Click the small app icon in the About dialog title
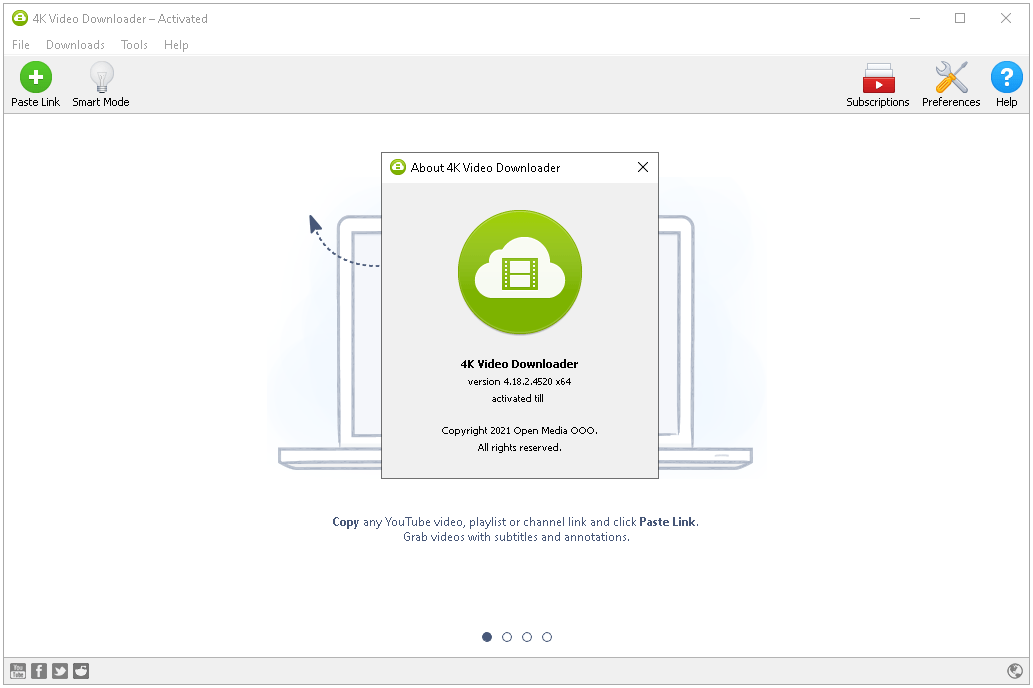Image resolution: width=1033 pixels, height=688 pixels. [x=398, y=167]
